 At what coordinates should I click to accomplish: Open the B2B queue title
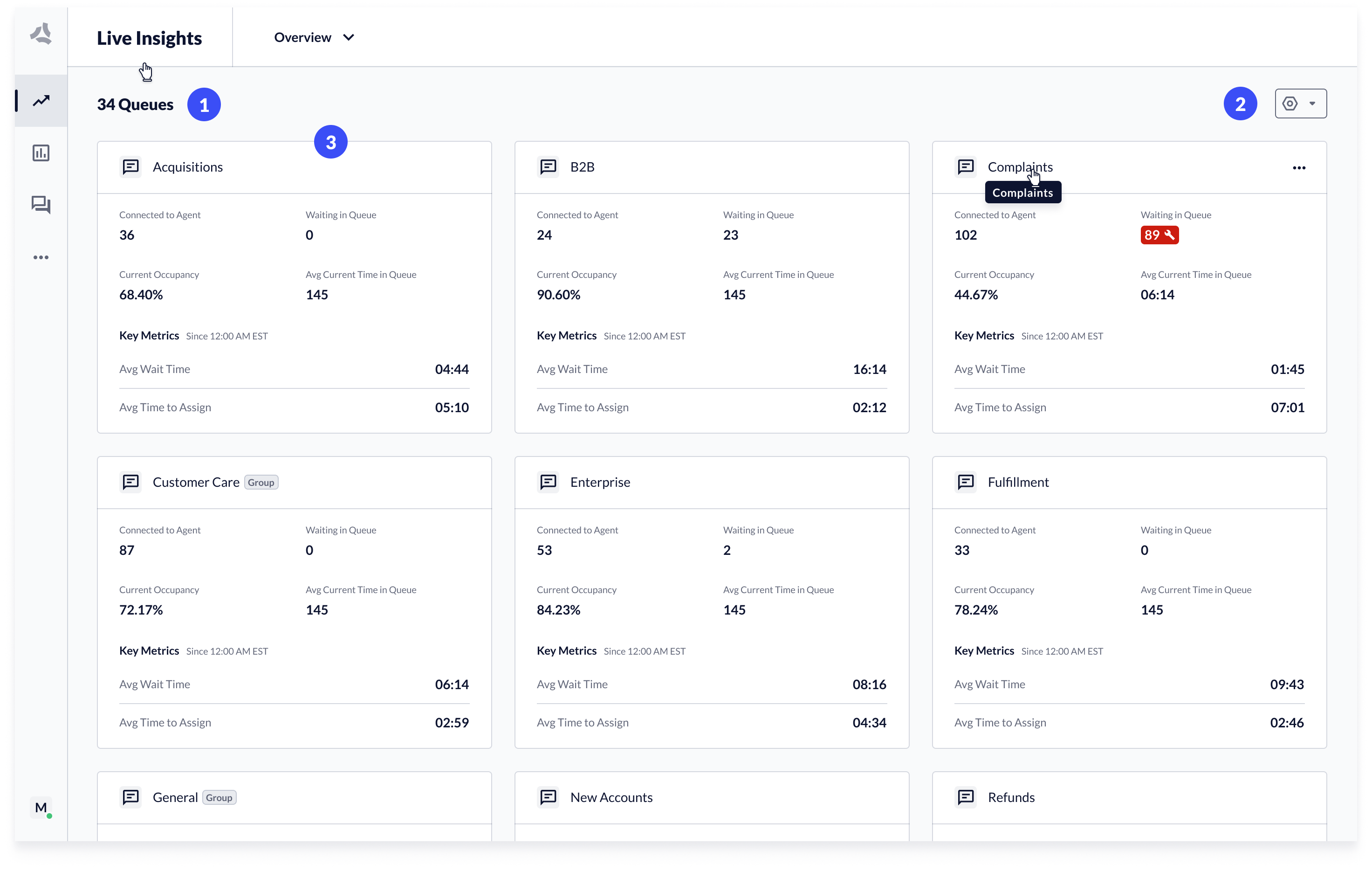(582, 167)
